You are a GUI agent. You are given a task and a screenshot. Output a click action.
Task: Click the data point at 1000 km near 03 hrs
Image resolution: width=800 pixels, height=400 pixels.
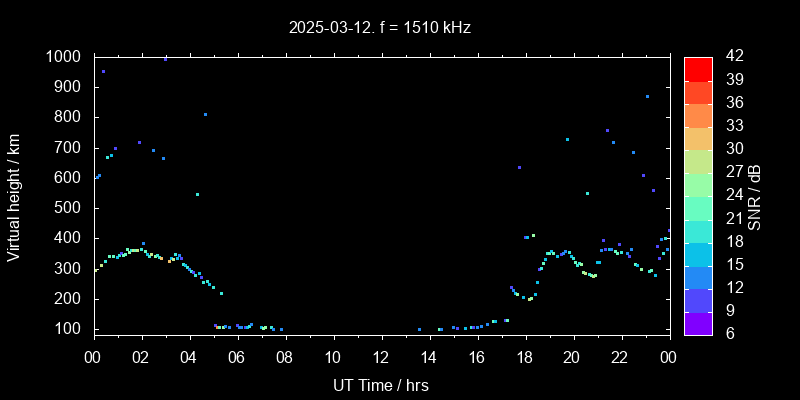click(165, 59)
